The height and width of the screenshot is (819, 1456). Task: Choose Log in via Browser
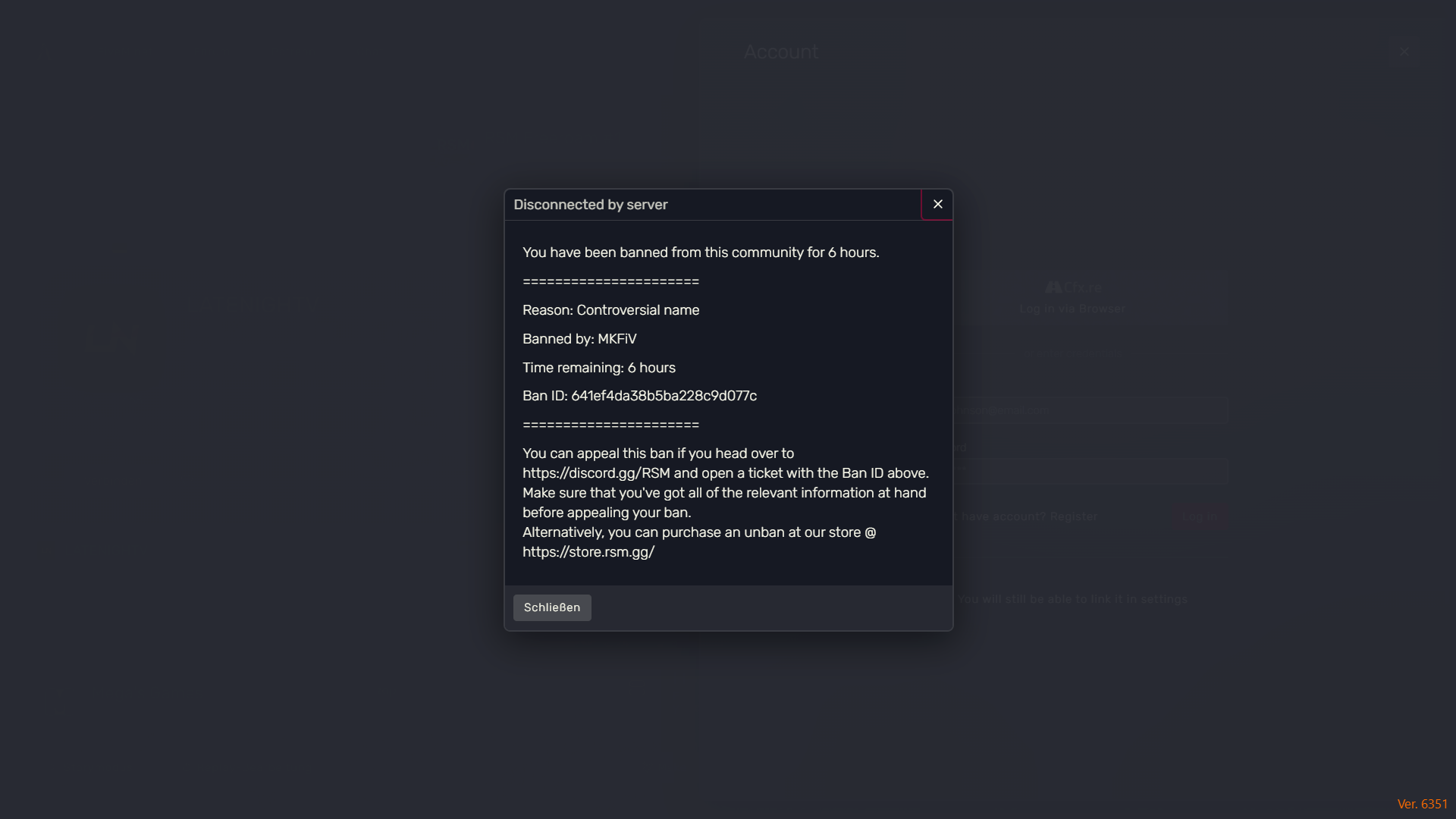[1072, 309]
